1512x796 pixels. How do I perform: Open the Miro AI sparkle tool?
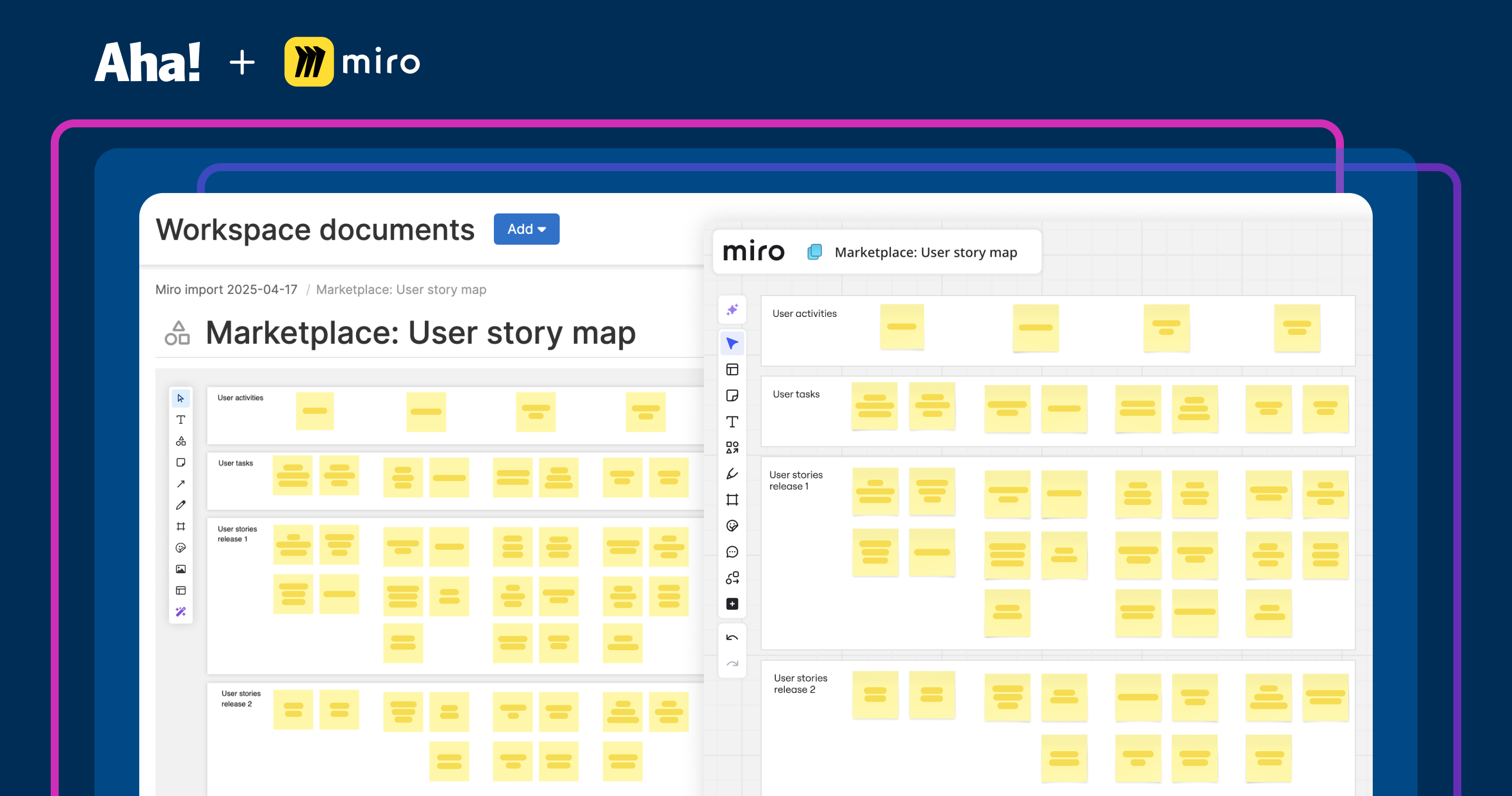pos(732,309)
